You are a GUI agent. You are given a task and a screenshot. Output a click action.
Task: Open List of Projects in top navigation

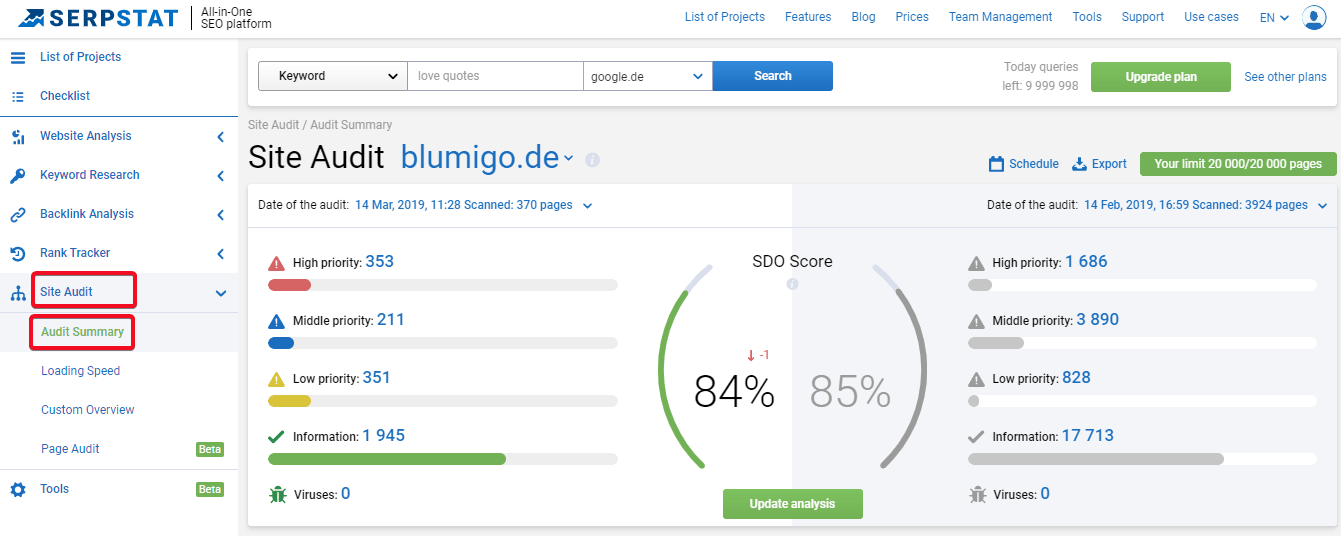[725, 17]
